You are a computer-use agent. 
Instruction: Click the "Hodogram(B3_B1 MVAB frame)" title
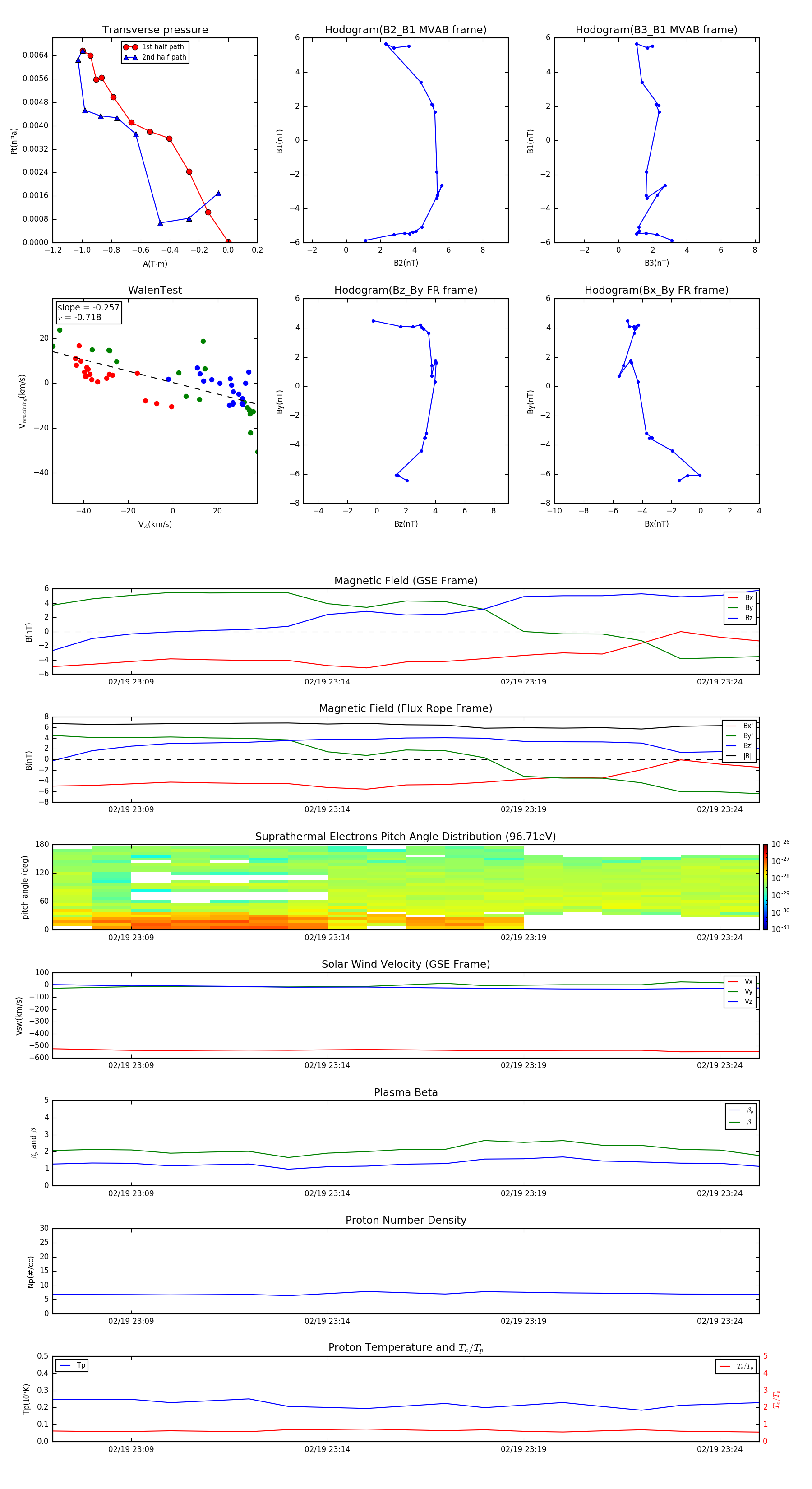click(656, 30)
